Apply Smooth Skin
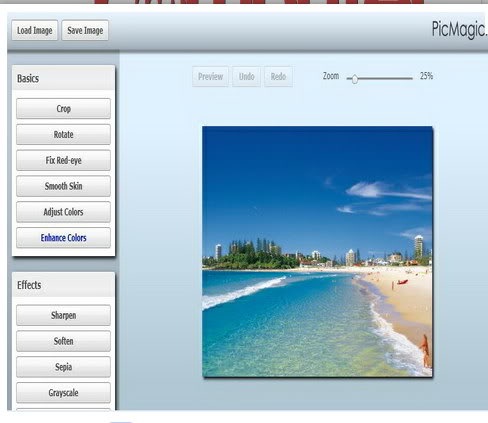This screenshot has width=488, height=423. pos(63,186)
